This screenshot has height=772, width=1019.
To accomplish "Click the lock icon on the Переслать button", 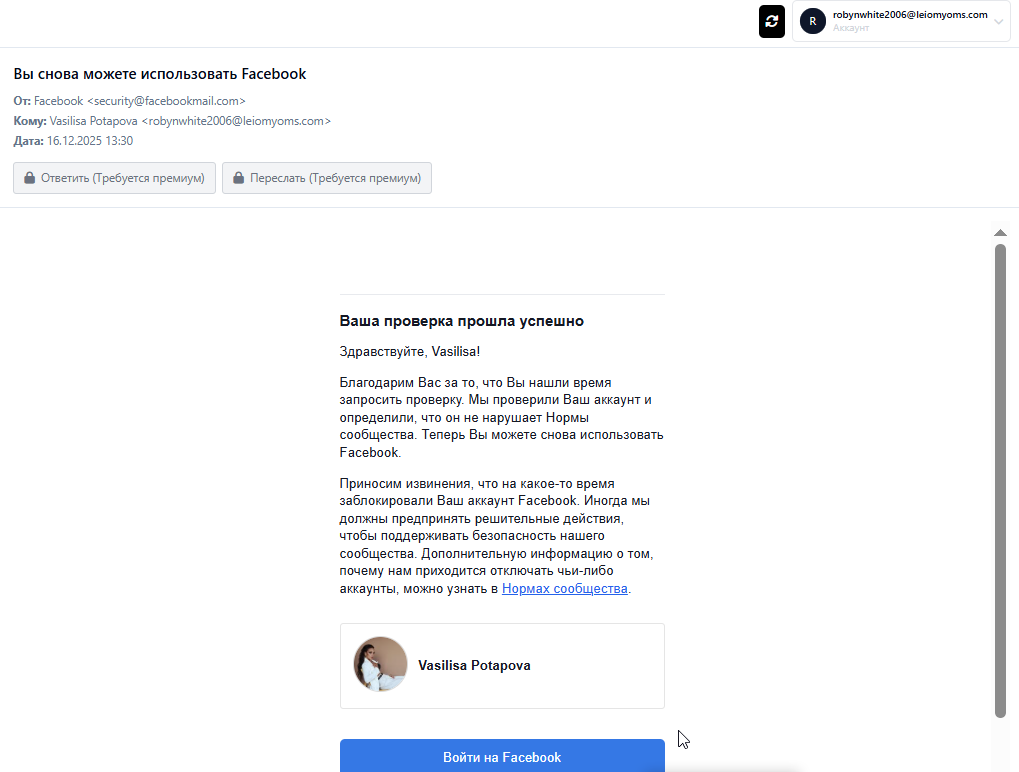I will pos(239,178).
